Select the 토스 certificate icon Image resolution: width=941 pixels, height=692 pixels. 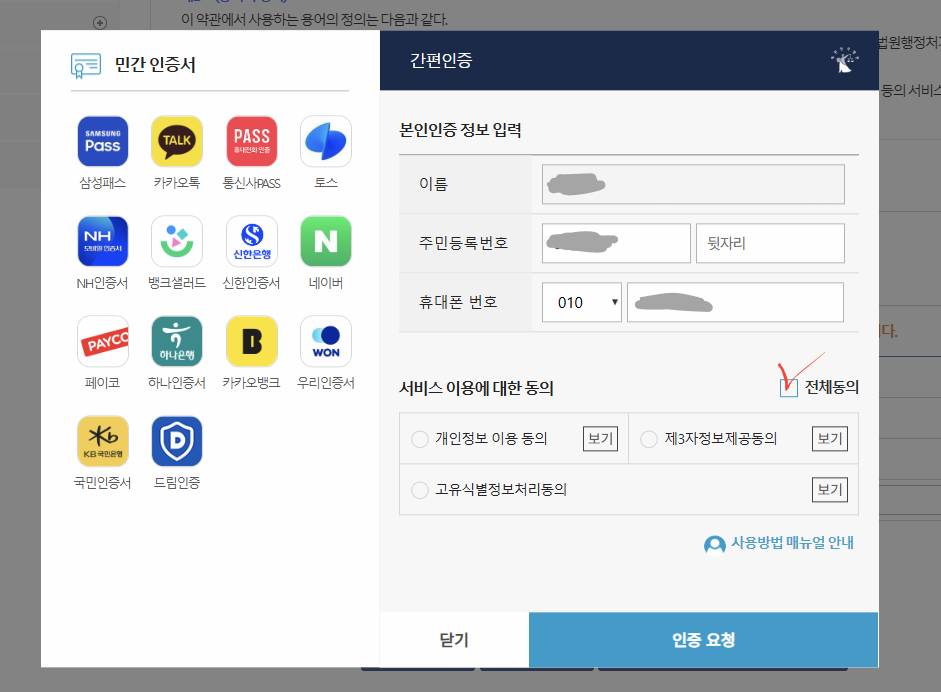coord(325,140)
